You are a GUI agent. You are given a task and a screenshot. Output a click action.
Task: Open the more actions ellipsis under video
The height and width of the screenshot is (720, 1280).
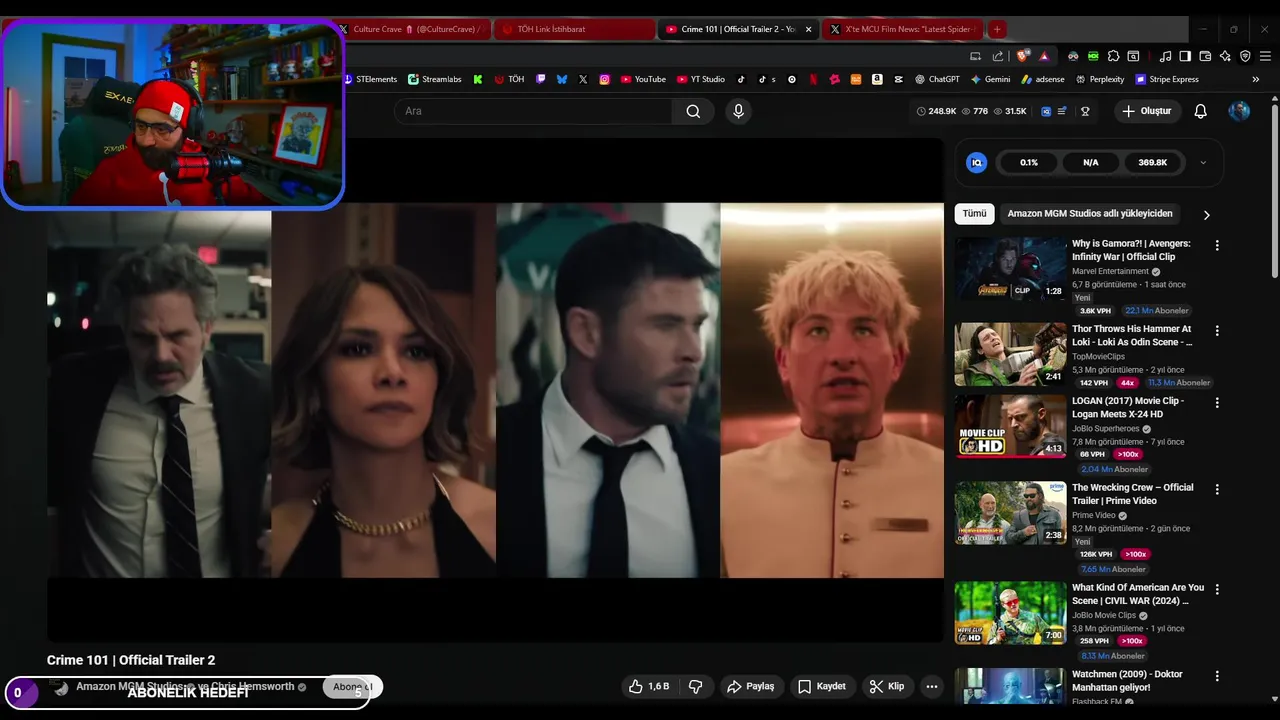click(x=931, y=686)
